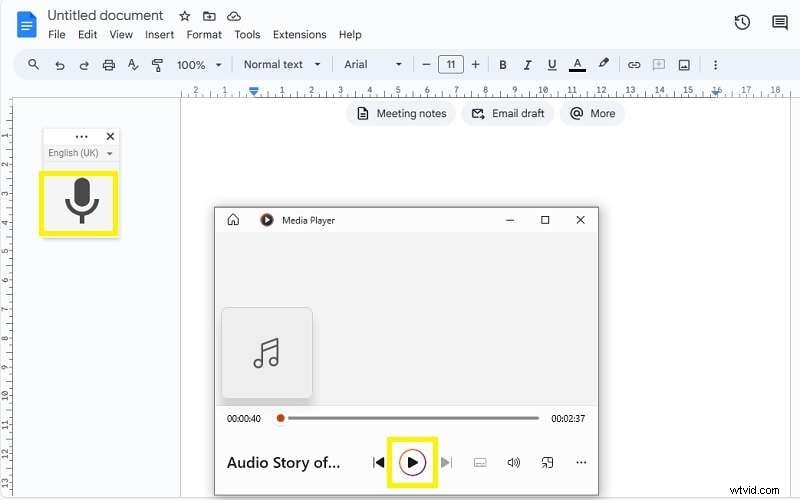The image size is (800, 500).
Task: Click the left indent marker on ruler
Action: click(254, 91)
